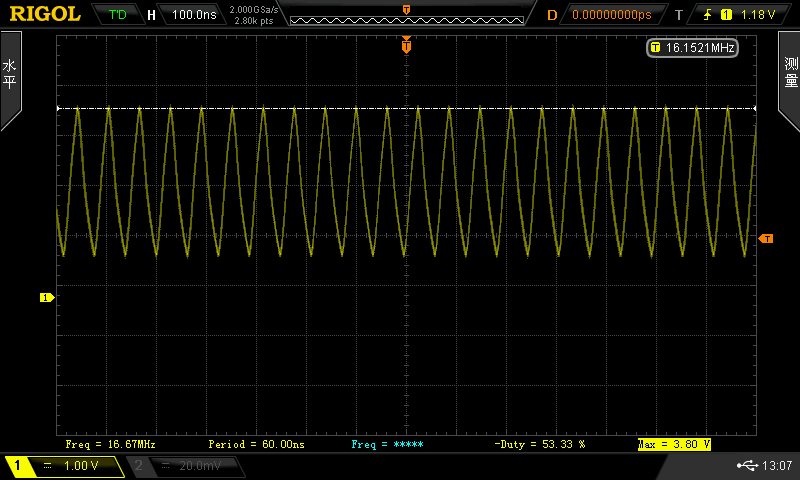
Task: Click the white Max cursor line on the waveform
Action: pyautogui.click(x=406, y=108)
